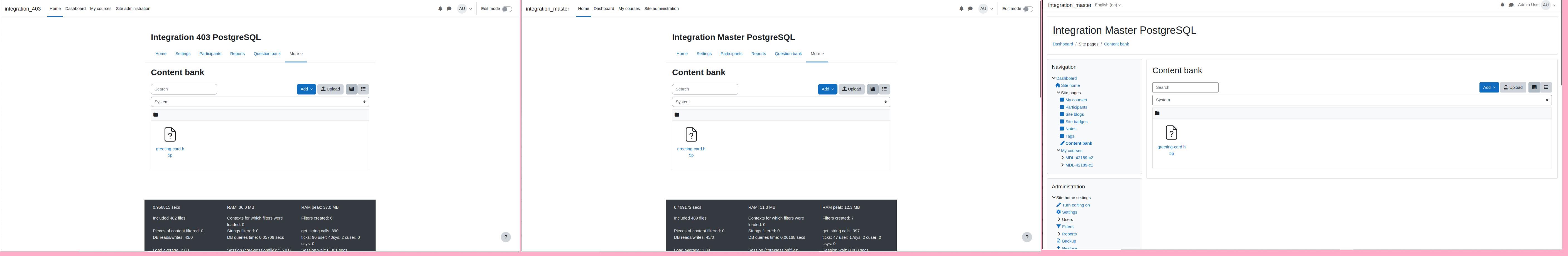Select grid view in middle integration_master content bank
The width and height of the screenshot is (1568, 256).
point(872,89)
